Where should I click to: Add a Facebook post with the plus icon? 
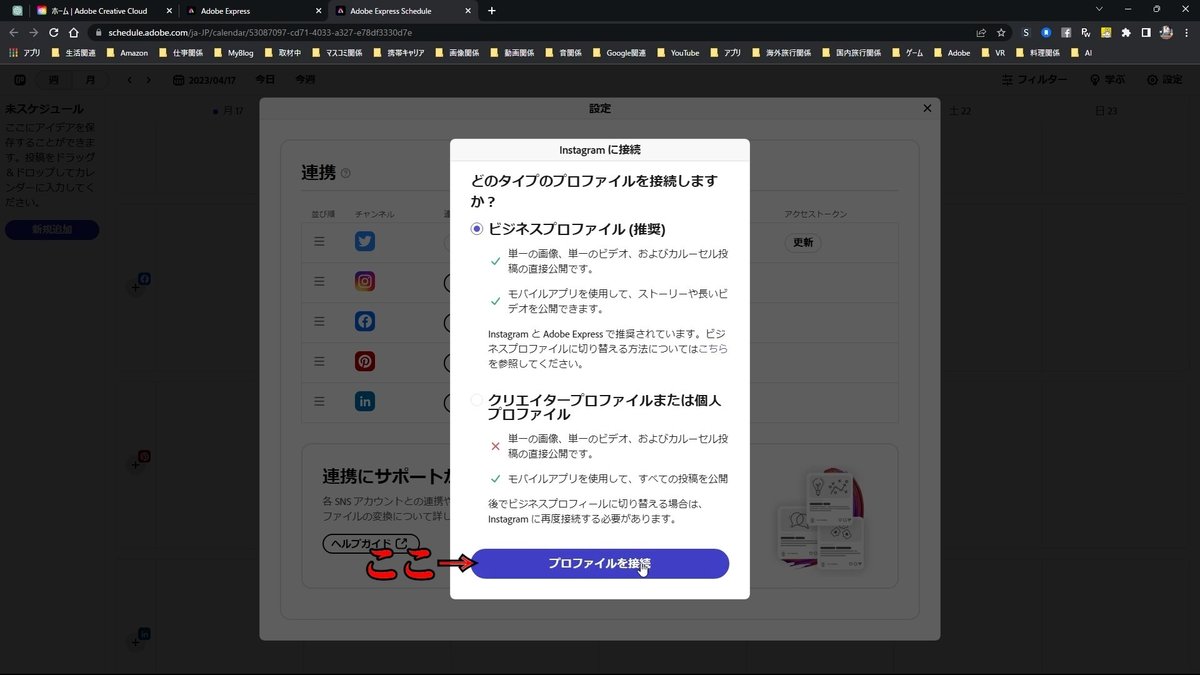[x=136, y=287]
